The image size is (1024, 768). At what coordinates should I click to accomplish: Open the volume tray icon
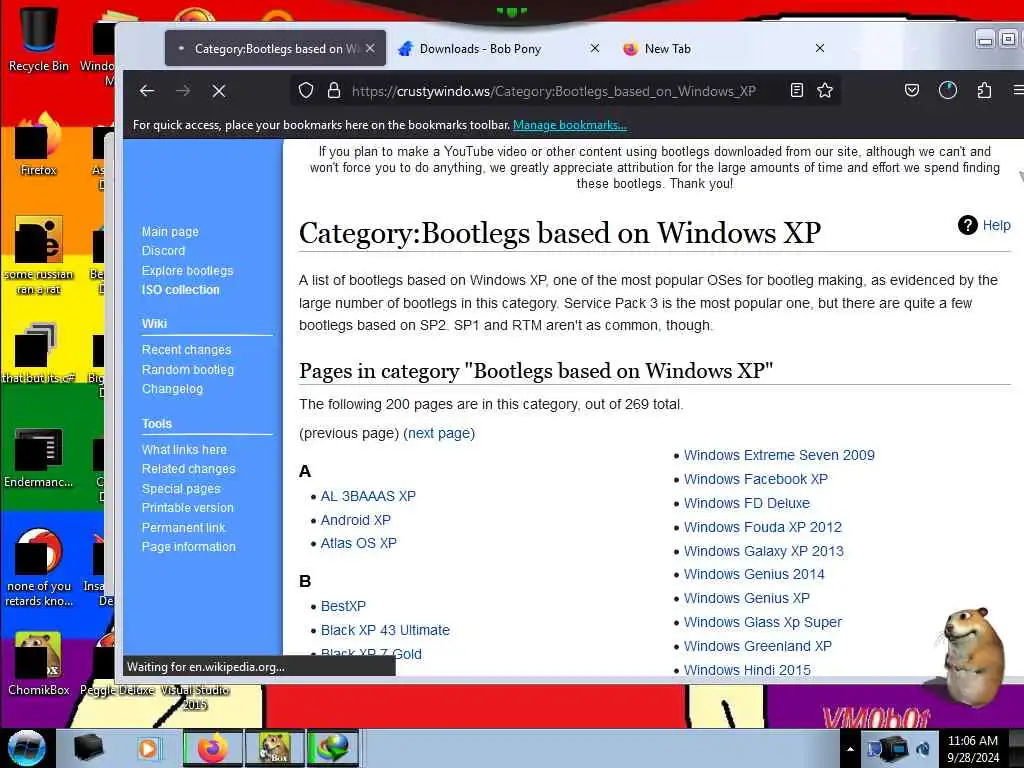point(923,749)
